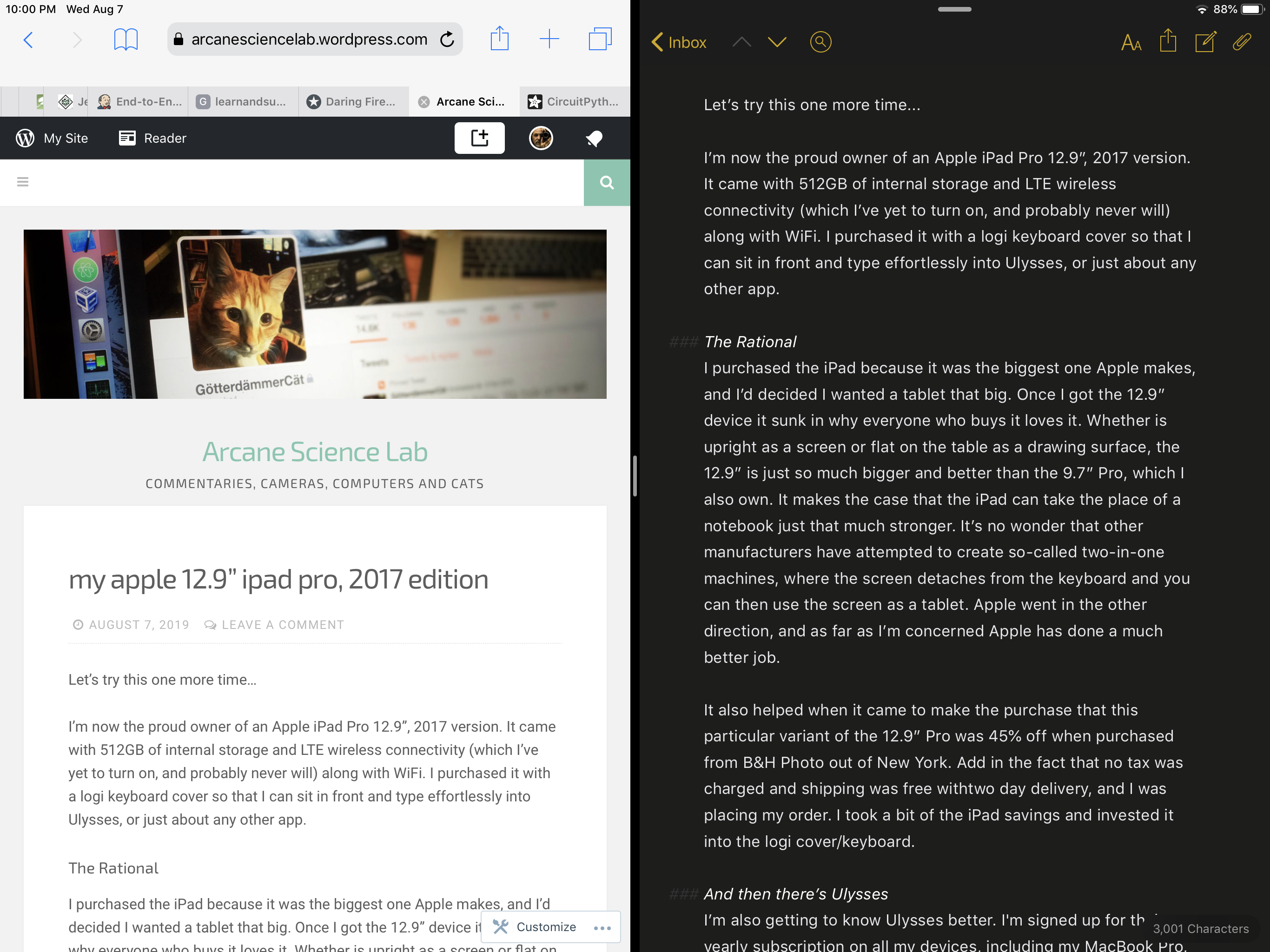Open the more options ellipsis beside Customize
Image resolution: width=1270 pixels, height=952 pixels.
point(602,928)
